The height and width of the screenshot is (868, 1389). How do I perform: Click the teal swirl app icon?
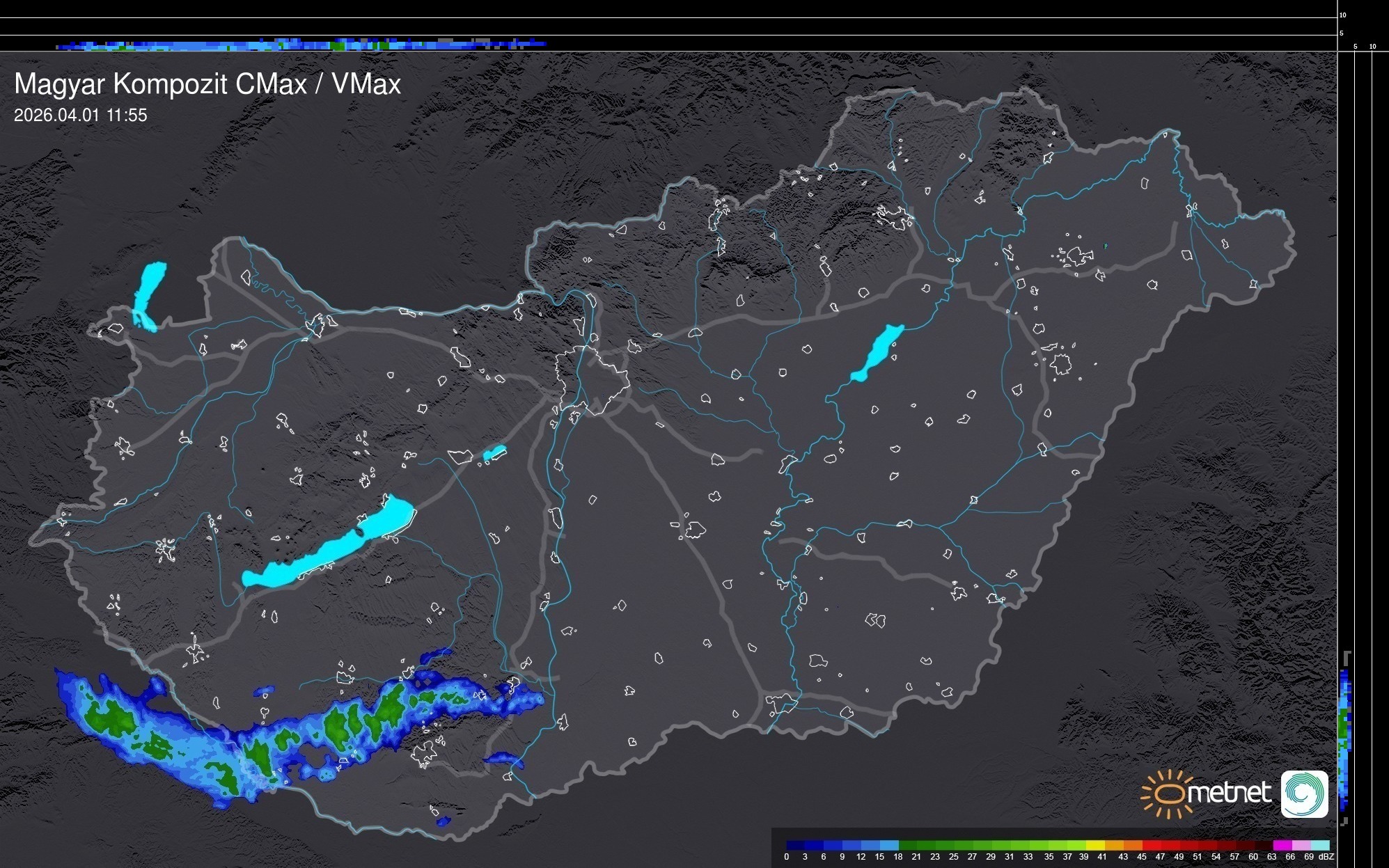[x=1304, y=794]
